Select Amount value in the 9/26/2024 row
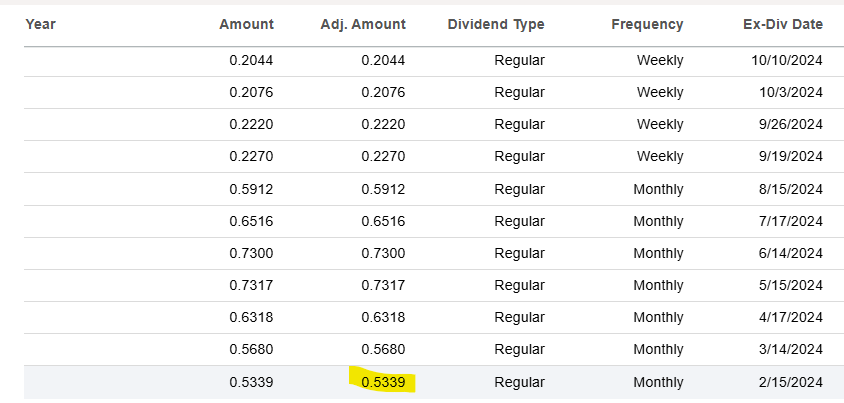 click(251, 124)
